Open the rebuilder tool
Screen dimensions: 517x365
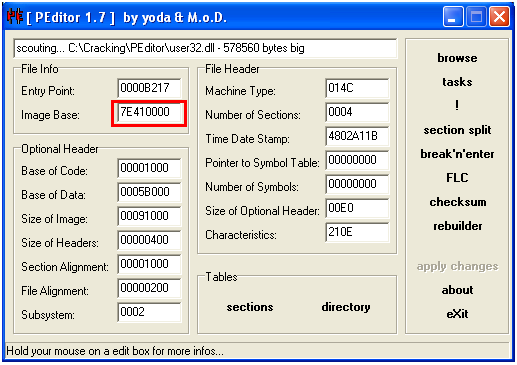(x=457, y=226)
